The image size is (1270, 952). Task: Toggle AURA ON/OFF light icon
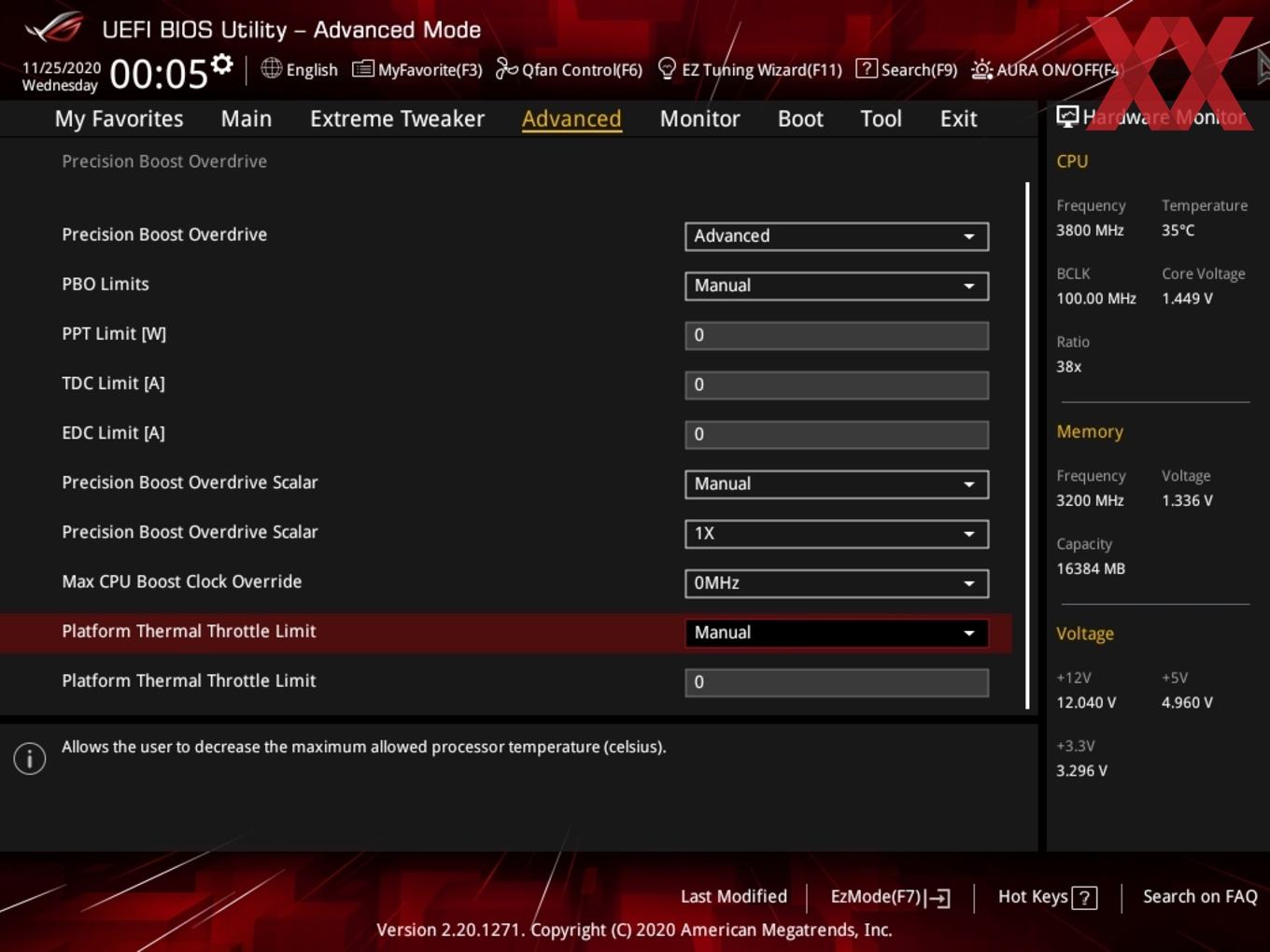pos(981,69)
